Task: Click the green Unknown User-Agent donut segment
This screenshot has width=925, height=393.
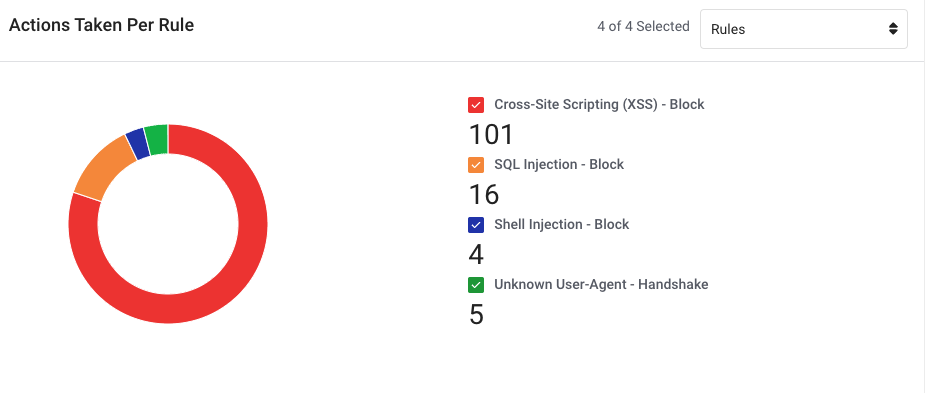Action: point(158,140)
